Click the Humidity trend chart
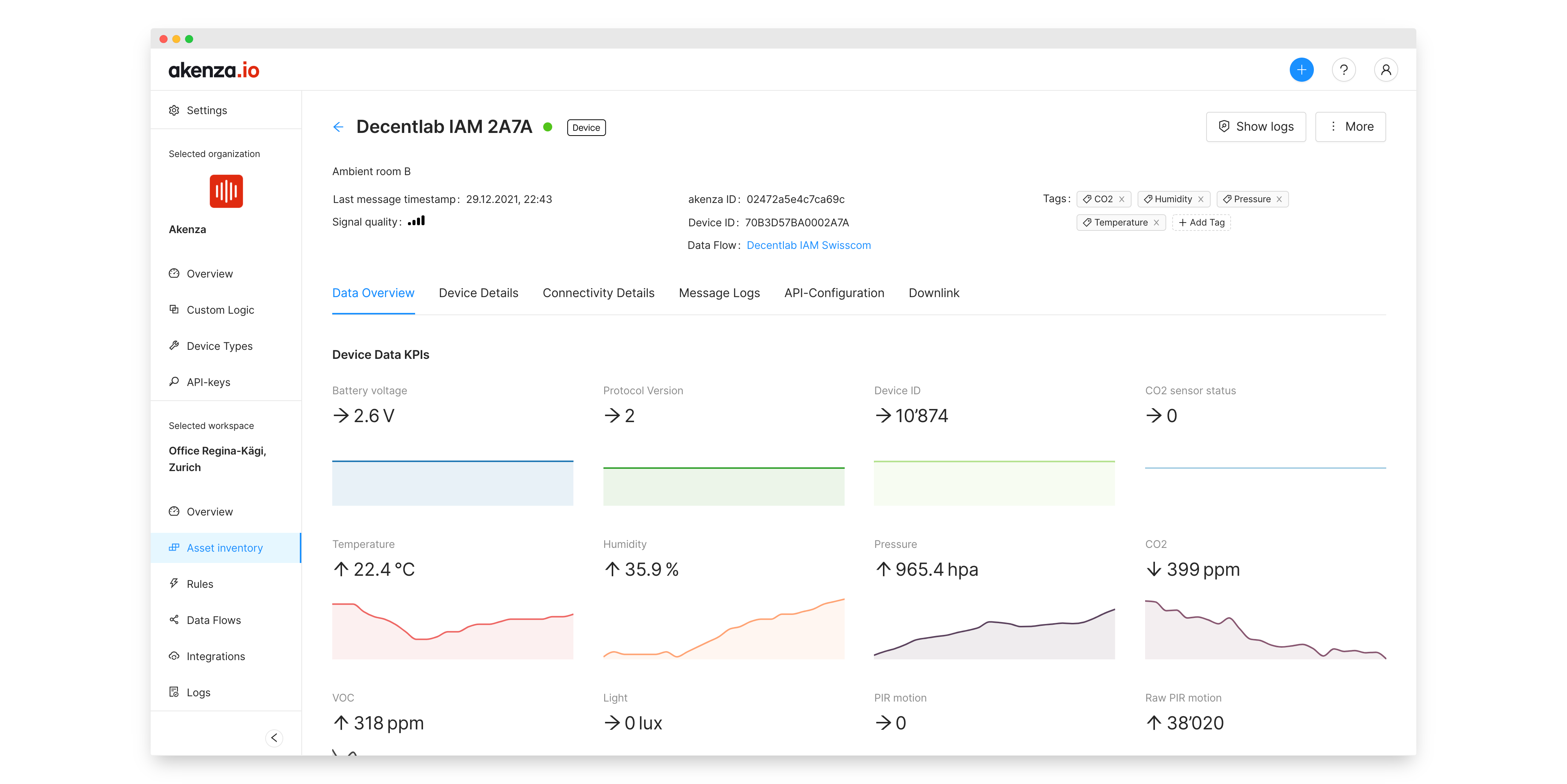Screen dimensions: 1567x784 pyautogui.click(x=723, y=628)
